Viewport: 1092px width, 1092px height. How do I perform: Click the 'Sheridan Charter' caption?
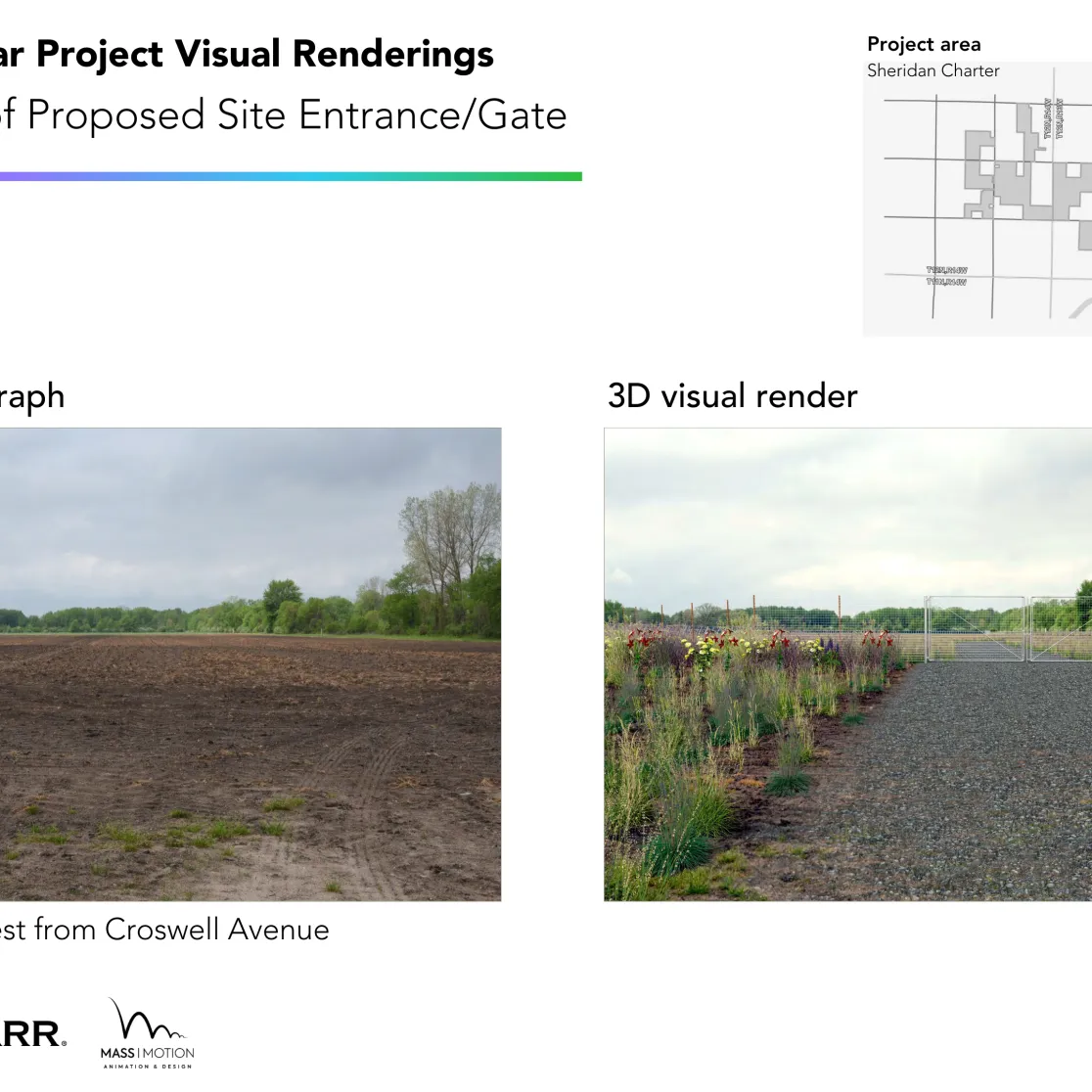coord(933,70)
